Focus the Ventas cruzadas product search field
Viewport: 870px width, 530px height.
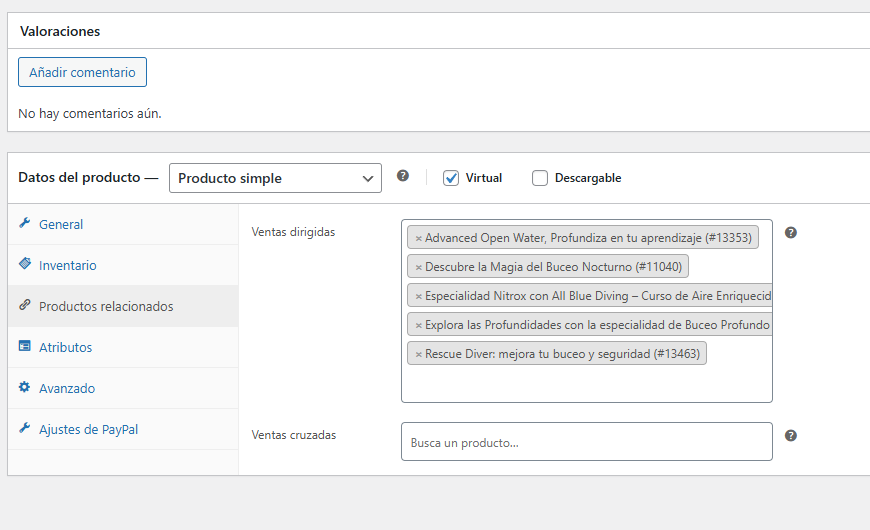tap(586, 442)
